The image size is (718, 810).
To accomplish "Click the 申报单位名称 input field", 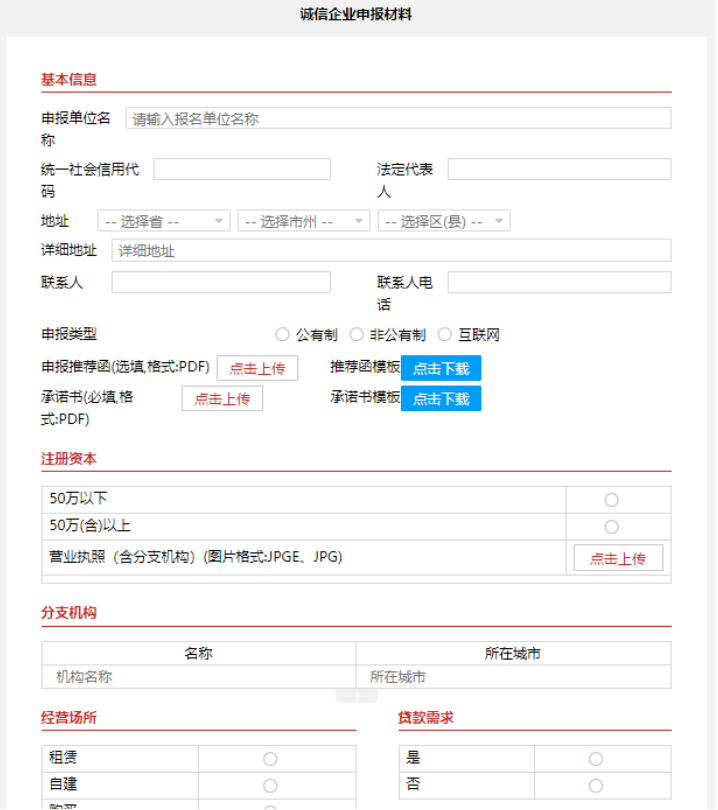I will 398,119.
